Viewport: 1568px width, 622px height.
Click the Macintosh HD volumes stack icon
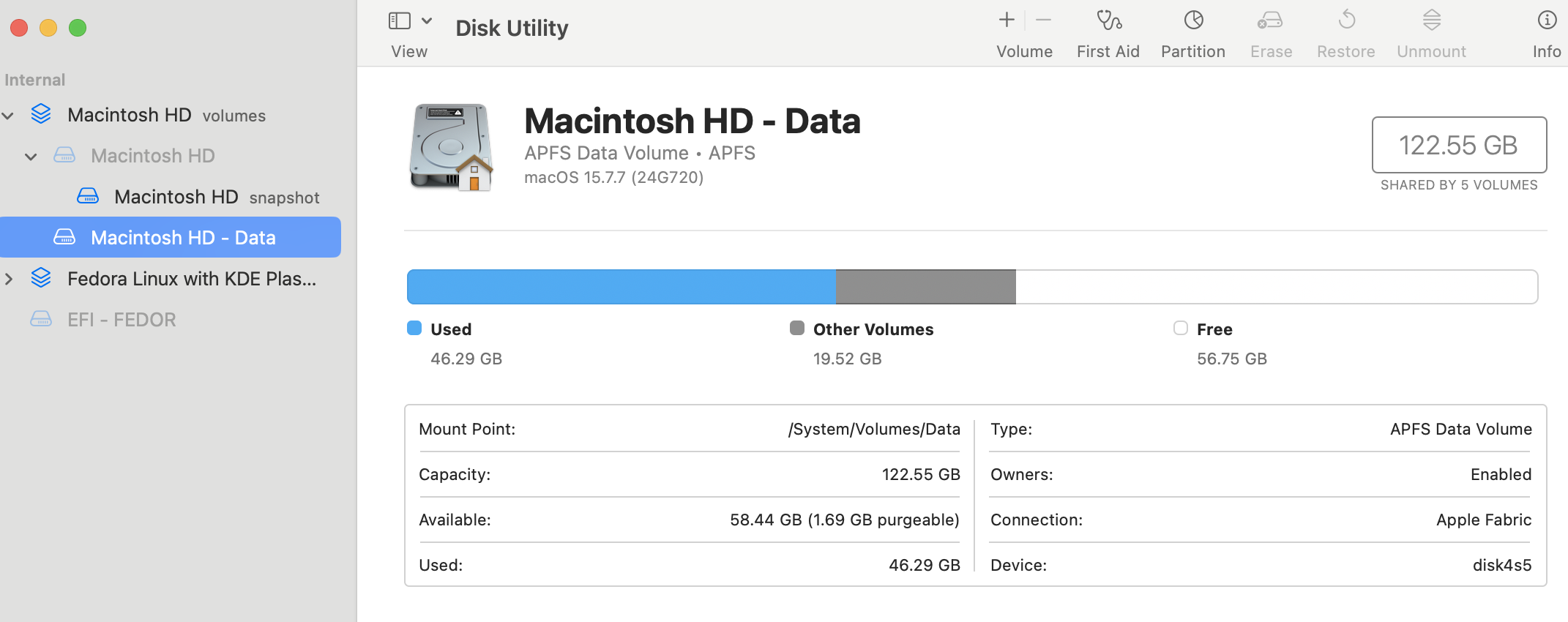tap(41, 114)
